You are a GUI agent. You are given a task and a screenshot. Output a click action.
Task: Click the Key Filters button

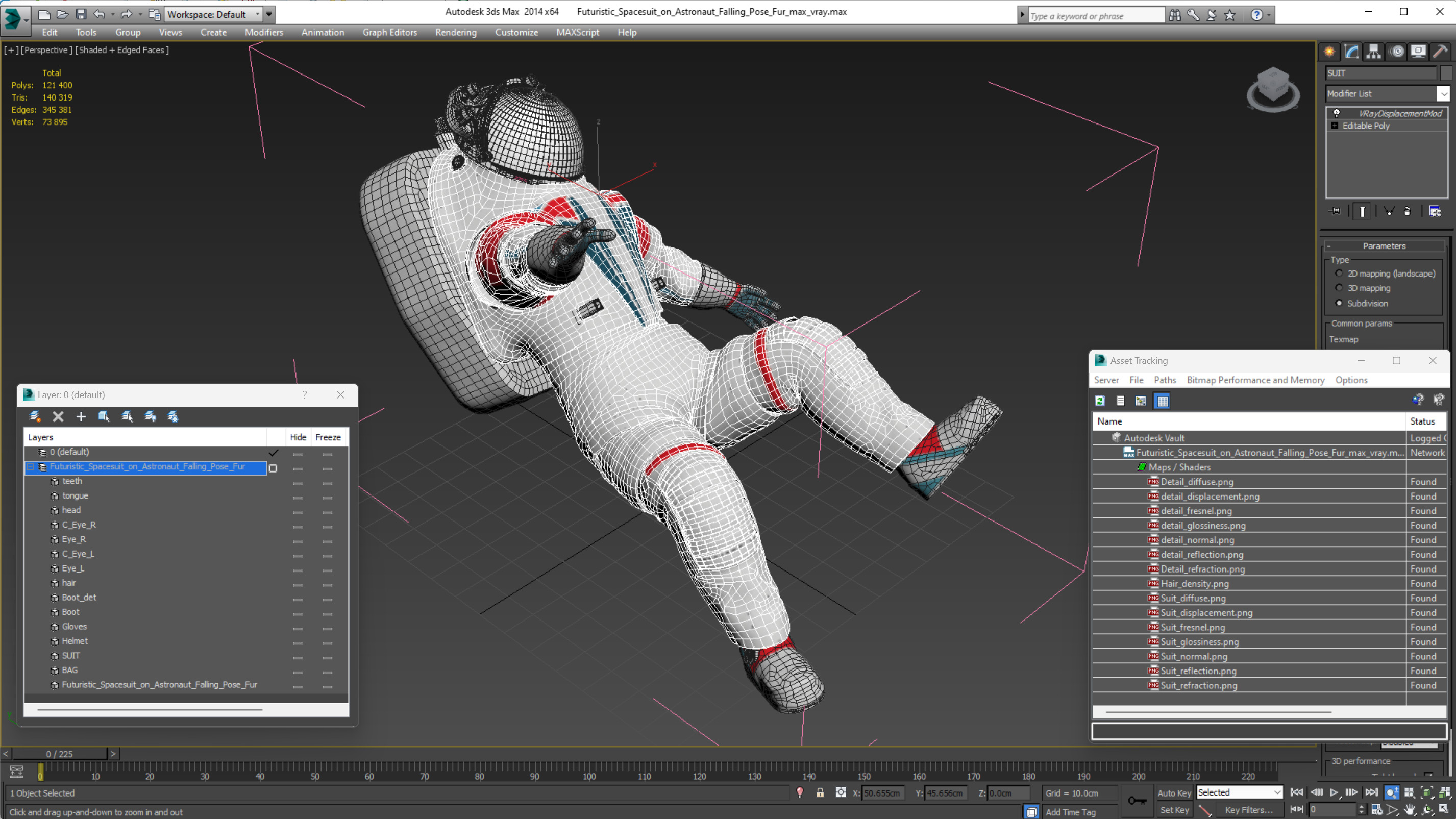(x=1249, y=810)
